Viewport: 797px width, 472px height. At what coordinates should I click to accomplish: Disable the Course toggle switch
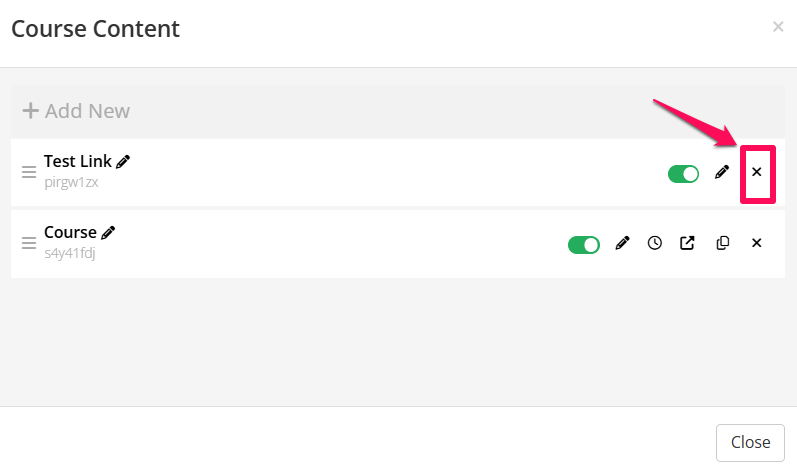pyautogui.click(x=583, y=244)
